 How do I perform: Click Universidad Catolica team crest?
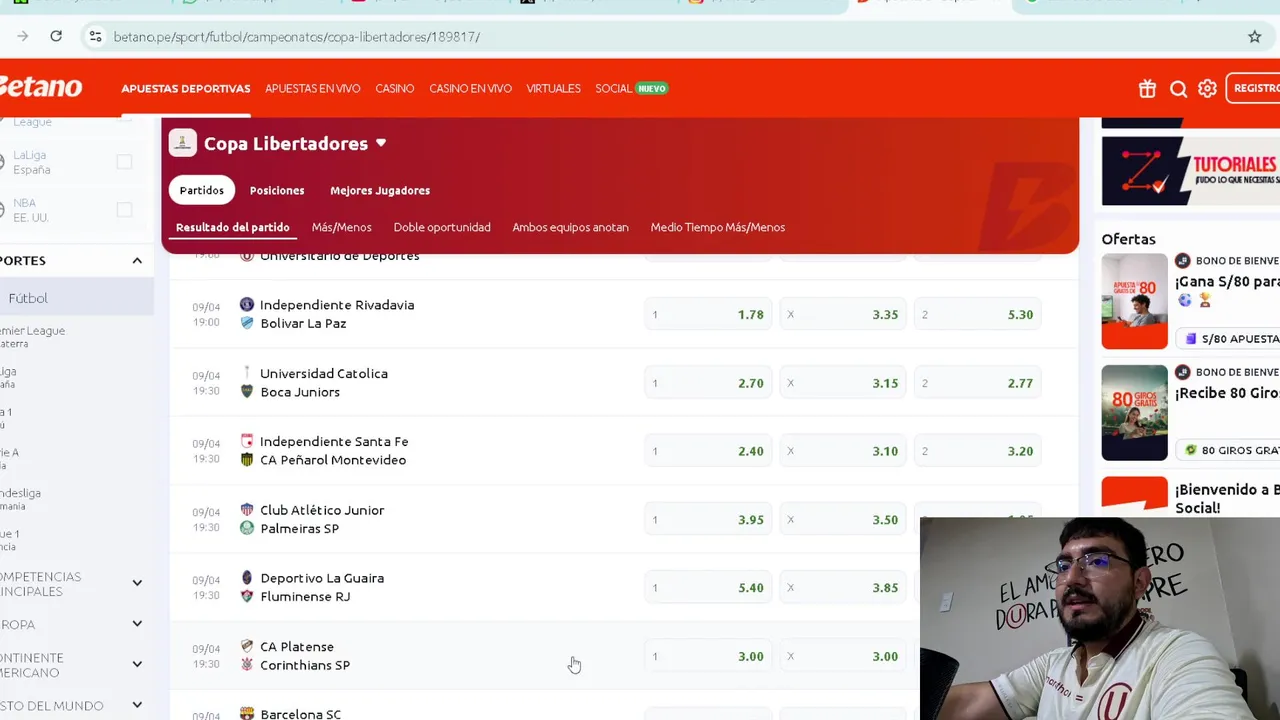tap(247, 373)
